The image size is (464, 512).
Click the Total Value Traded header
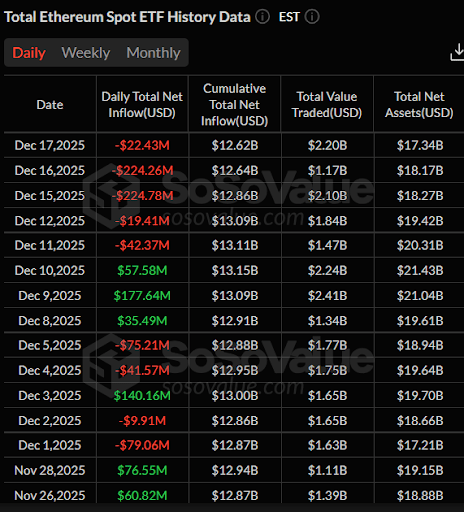tap(327, 105)
